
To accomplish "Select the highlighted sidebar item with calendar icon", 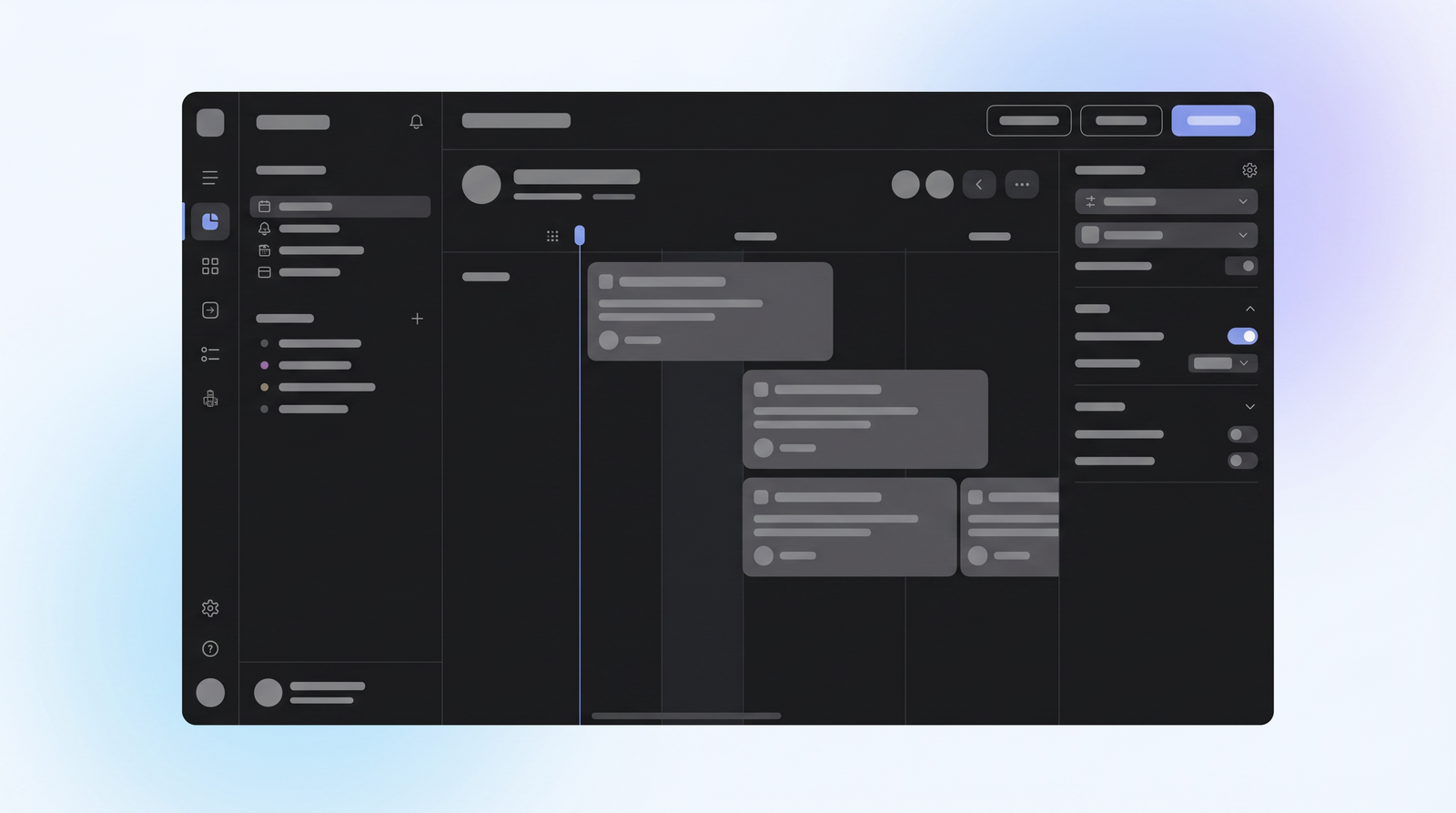I will (340, 207).
